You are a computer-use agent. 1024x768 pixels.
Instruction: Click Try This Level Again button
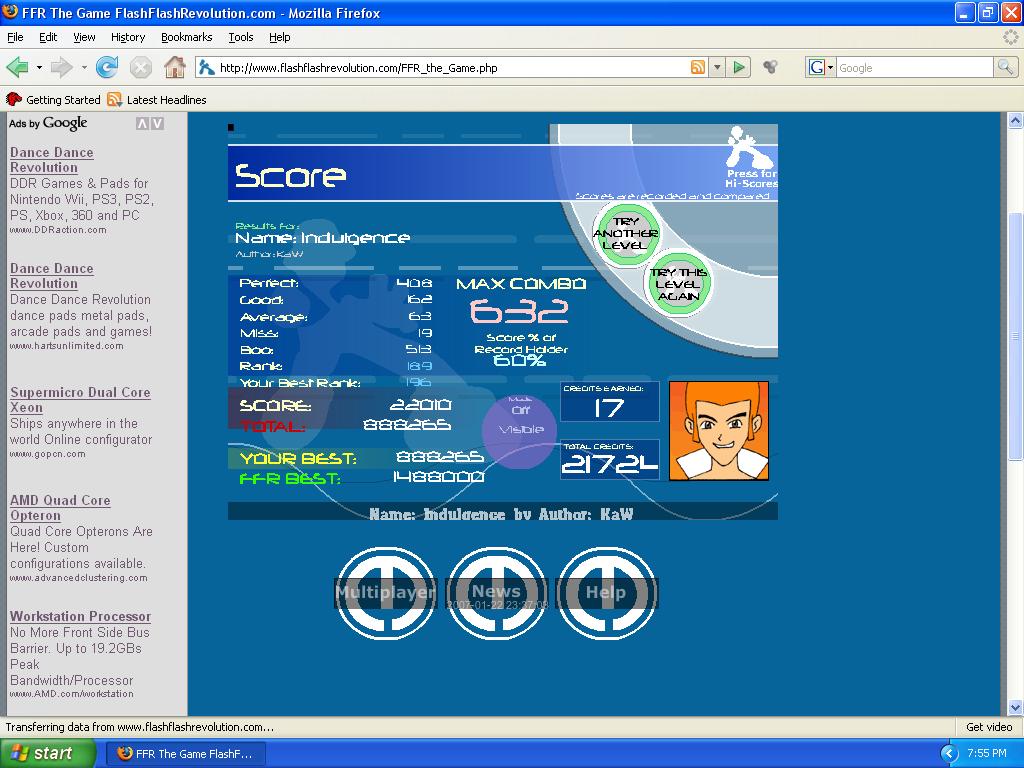(679, 284)
